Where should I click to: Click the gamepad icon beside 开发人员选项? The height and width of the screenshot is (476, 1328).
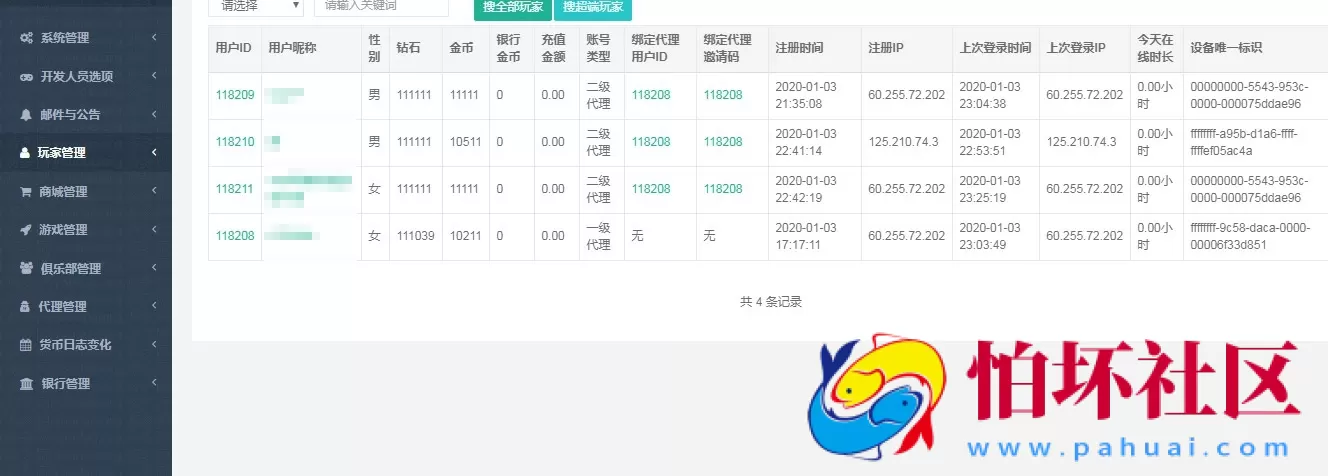[x=27, y=76]
